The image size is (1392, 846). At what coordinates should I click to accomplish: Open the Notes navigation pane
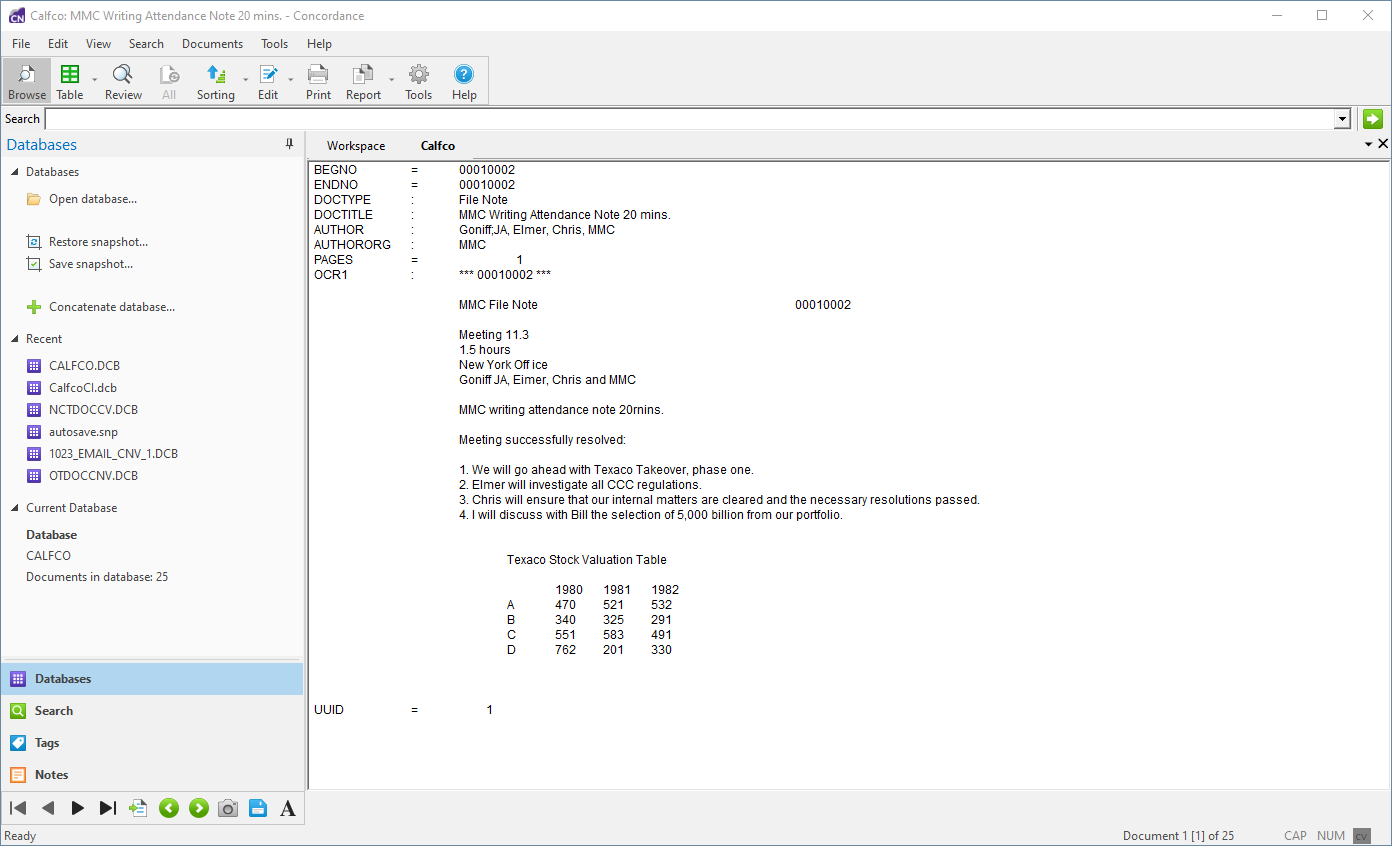[152, 775]
